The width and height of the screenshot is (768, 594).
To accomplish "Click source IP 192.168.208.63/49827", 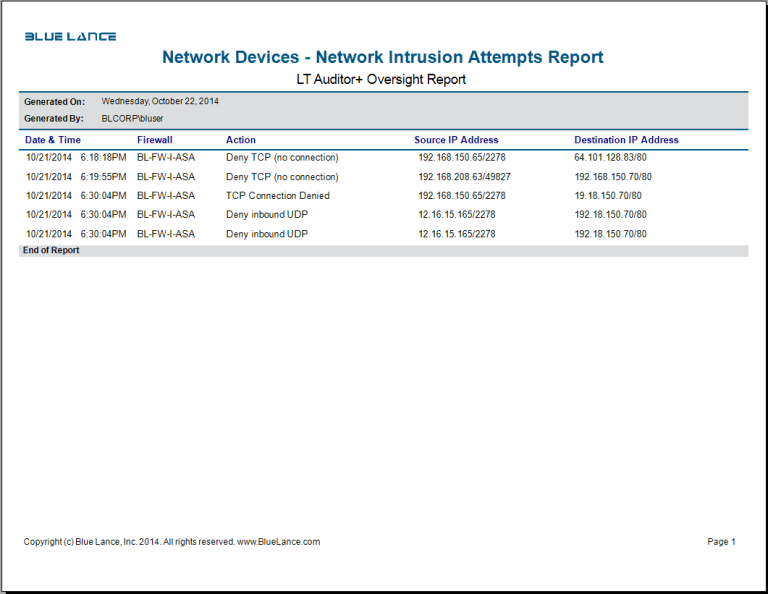I will click(x=464, y=177).
